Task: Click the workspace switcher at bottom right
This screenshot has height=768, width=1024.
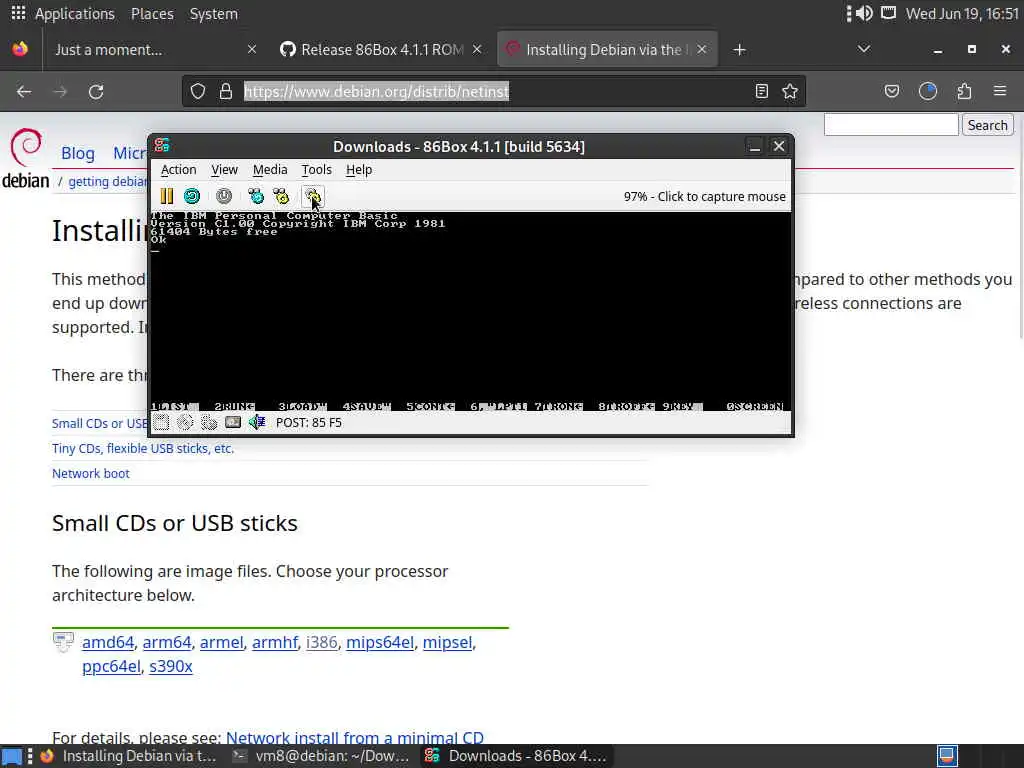Action: tap(948, 756)
